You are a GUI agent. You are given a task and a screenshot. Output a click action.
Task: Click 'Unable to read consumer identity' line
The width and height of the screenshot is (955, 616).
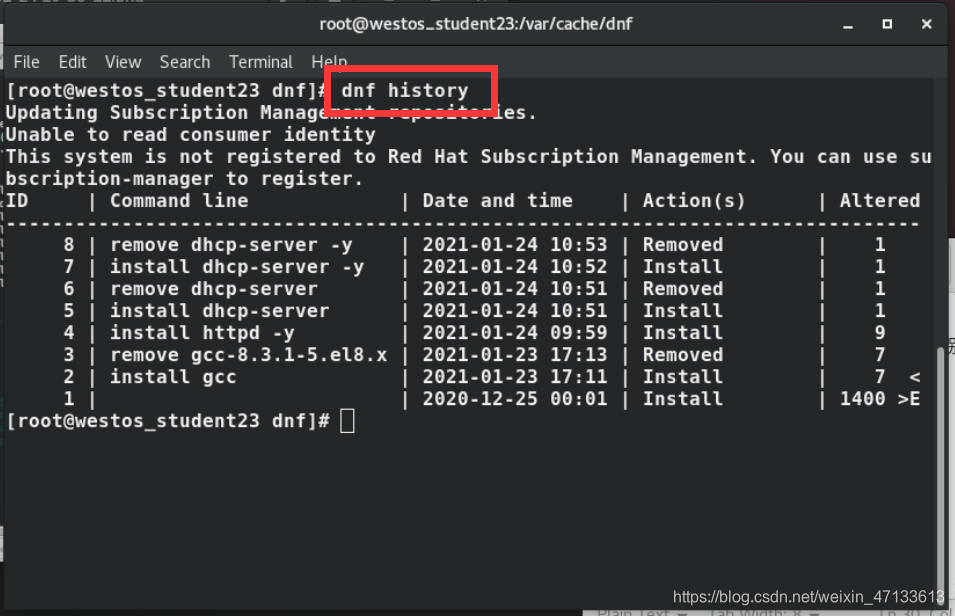191,135
